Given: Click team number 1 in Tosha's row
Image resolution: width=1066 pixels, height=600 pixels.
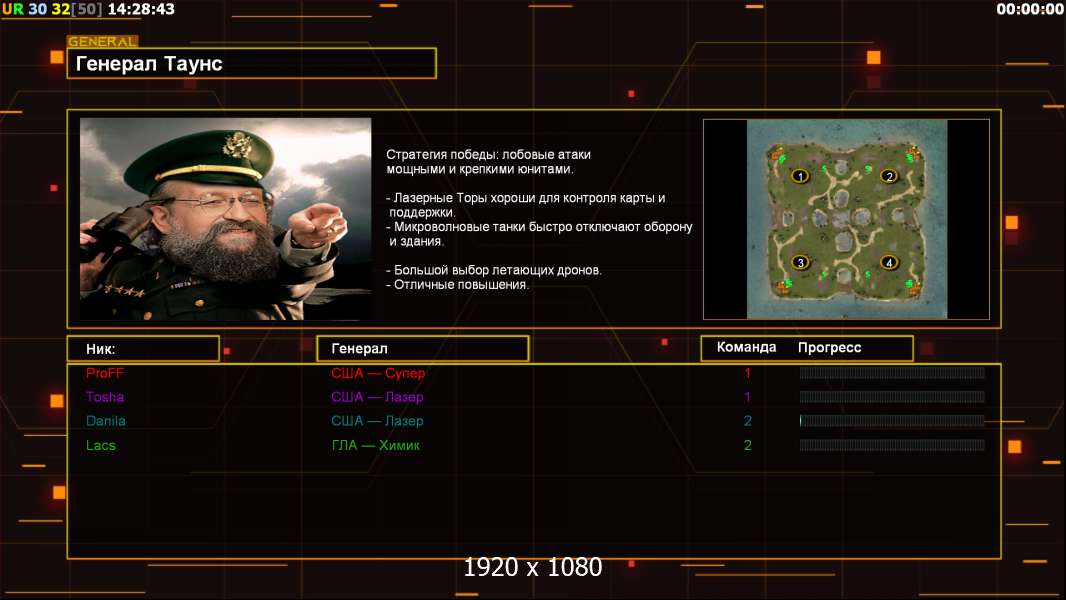Looking at the screenshot, I should 747,397.
